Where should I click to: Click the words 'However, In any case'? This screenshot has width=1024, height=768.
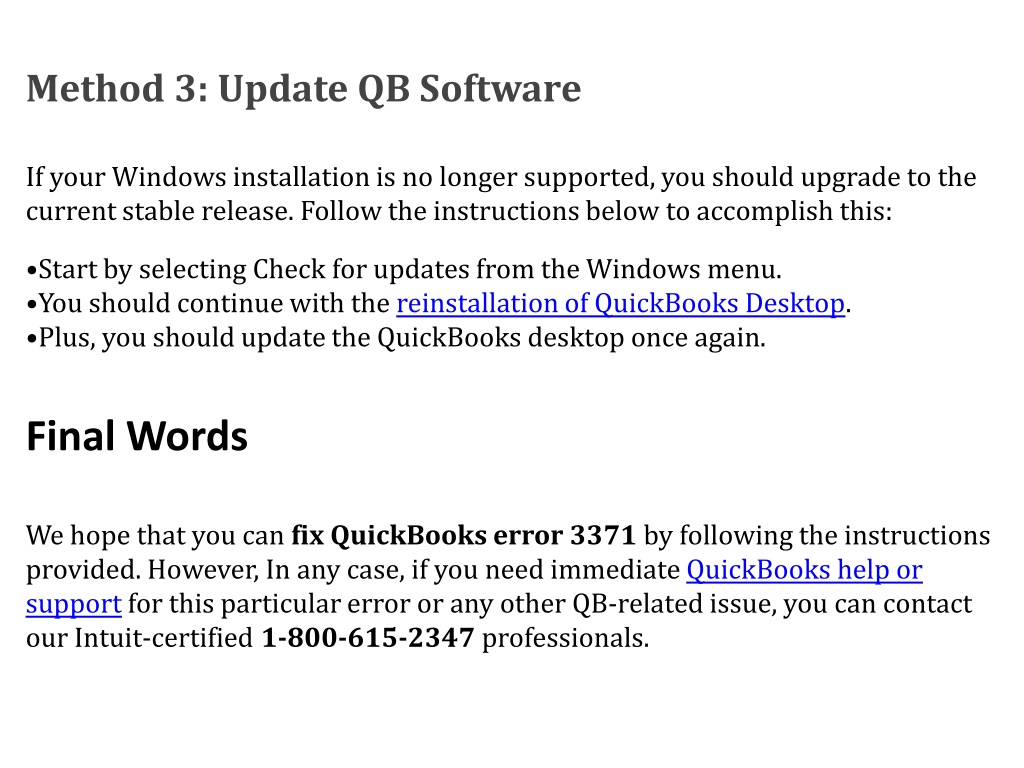(276, 570)
